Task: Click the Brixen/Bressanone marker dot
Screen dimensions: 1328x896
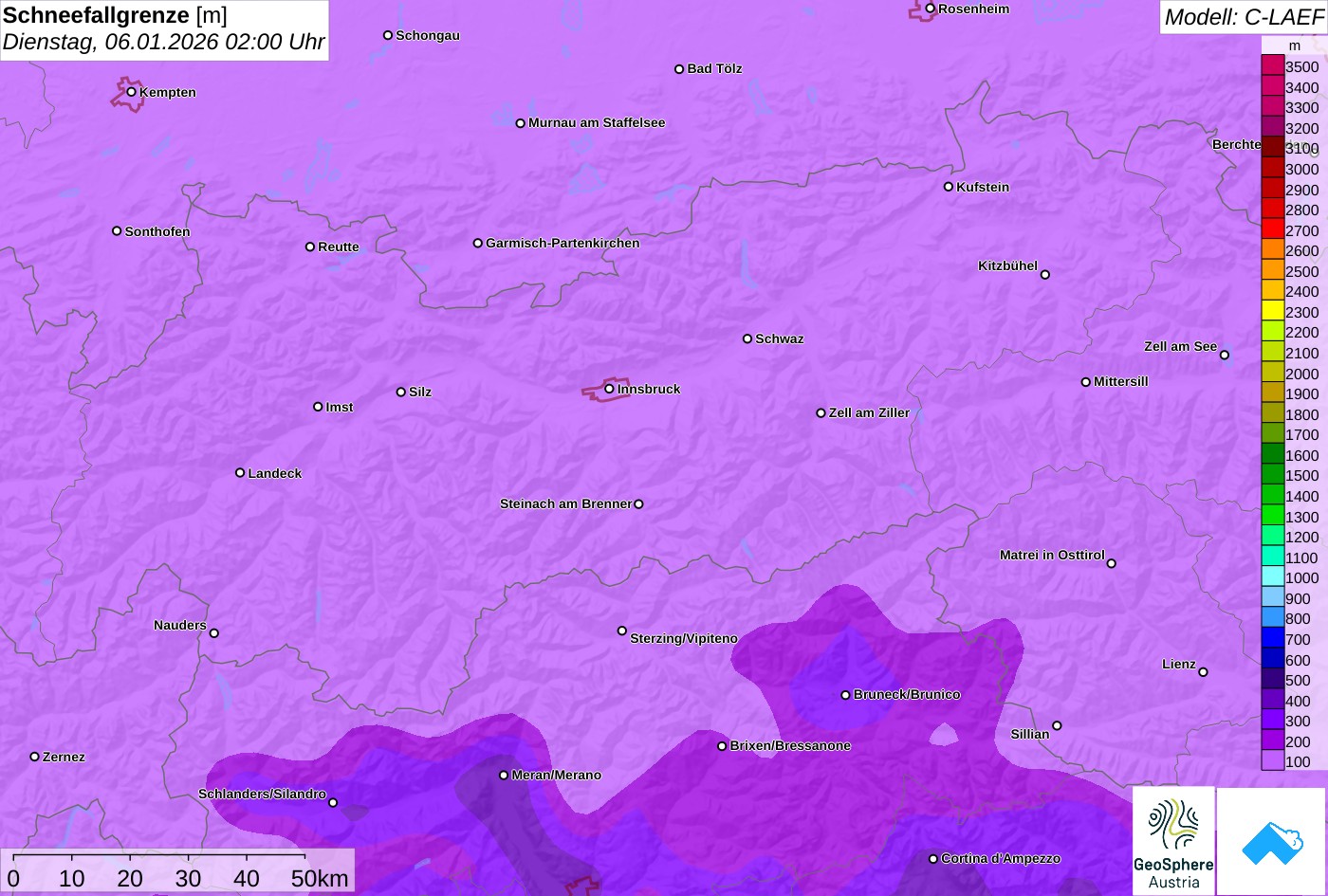Action: tap(722, 746)
